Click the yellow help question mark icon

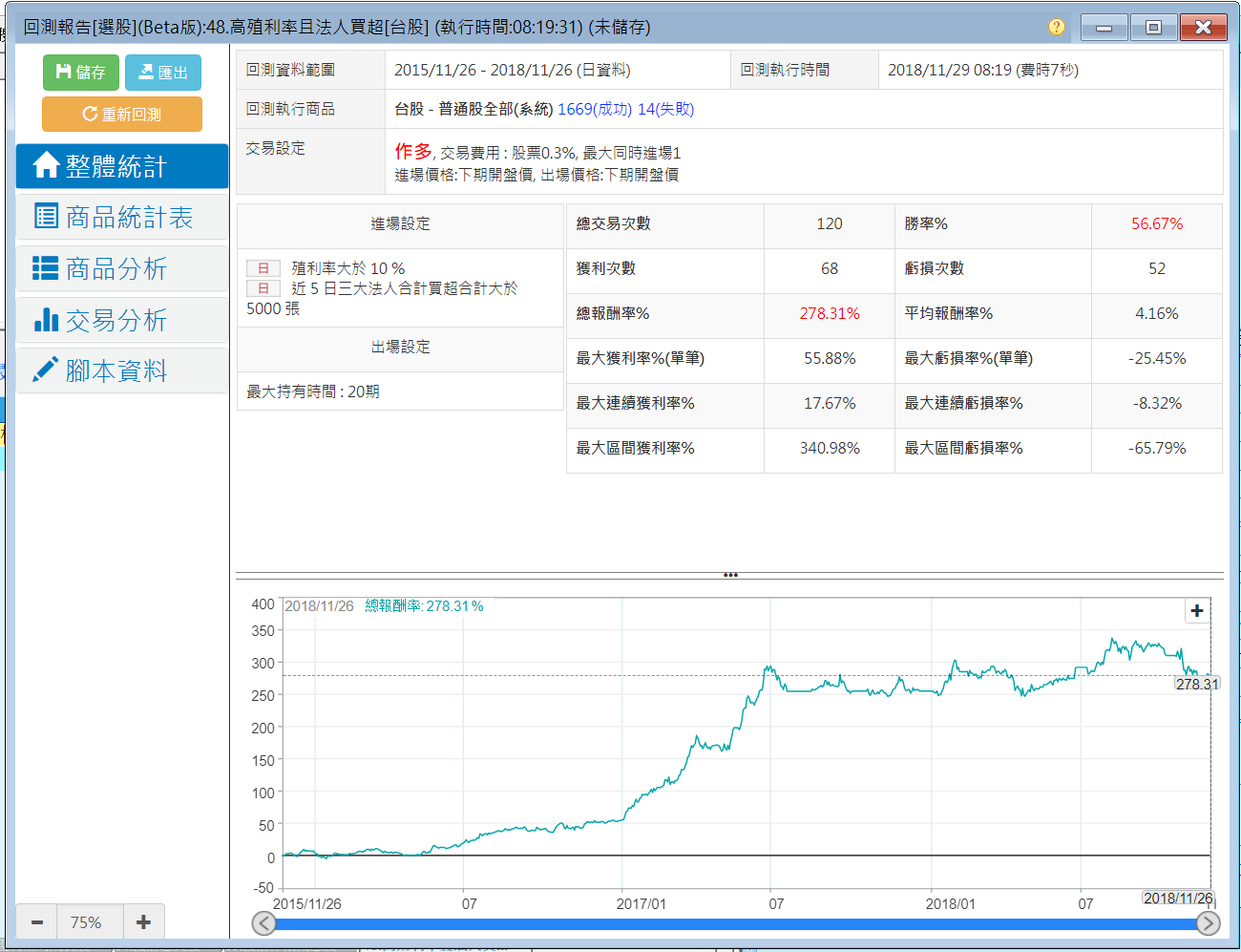click(x=1056, y=27)
